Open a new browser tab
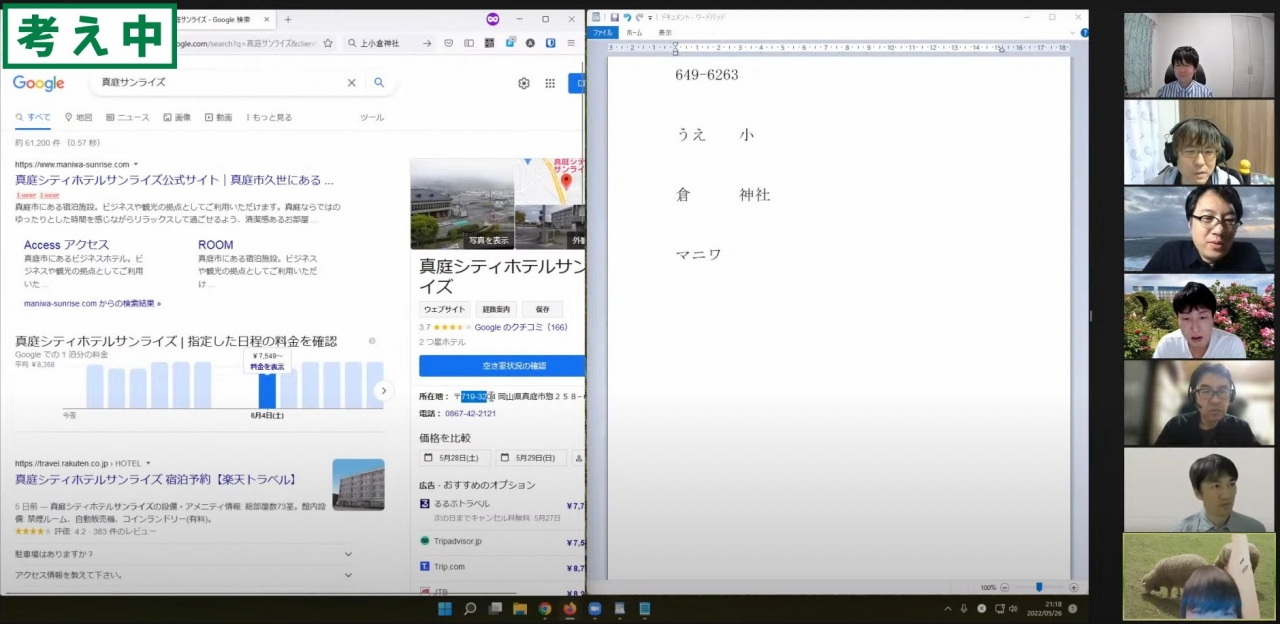 point(288,19)
